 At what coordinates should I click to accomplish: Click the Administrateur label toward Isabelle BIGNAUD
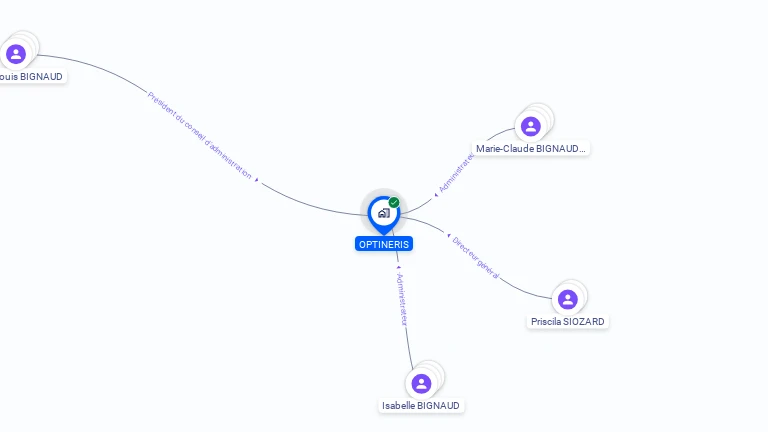pyautogui.click(x=402, y=300)
